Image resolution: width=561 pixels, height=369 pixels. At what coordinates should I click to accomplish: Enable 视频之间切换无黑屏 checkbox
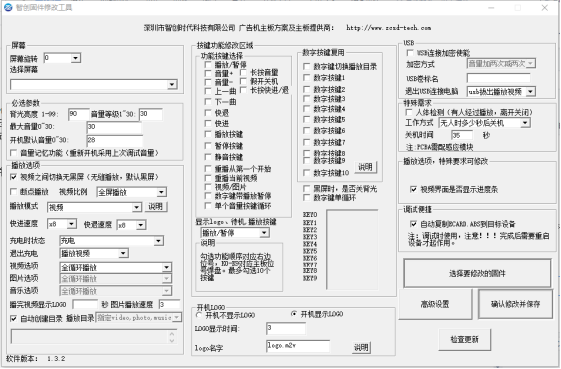14,177
